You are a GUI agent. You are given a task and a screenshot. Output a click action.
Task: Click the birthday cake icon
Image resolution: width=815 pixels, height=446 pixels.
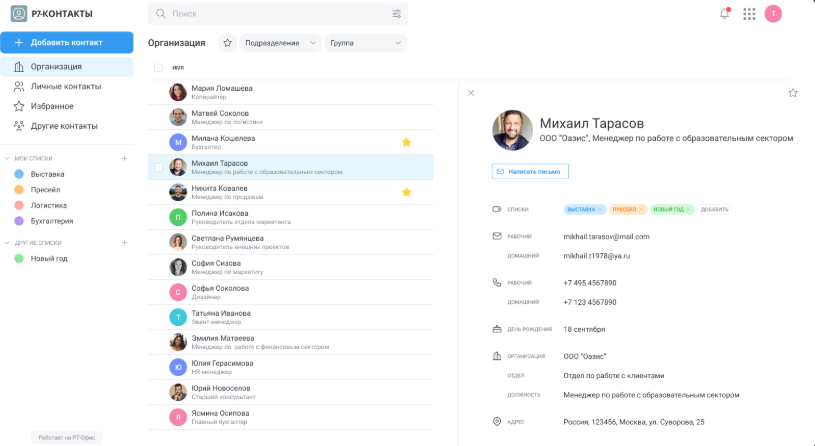[x=496, y=329]
